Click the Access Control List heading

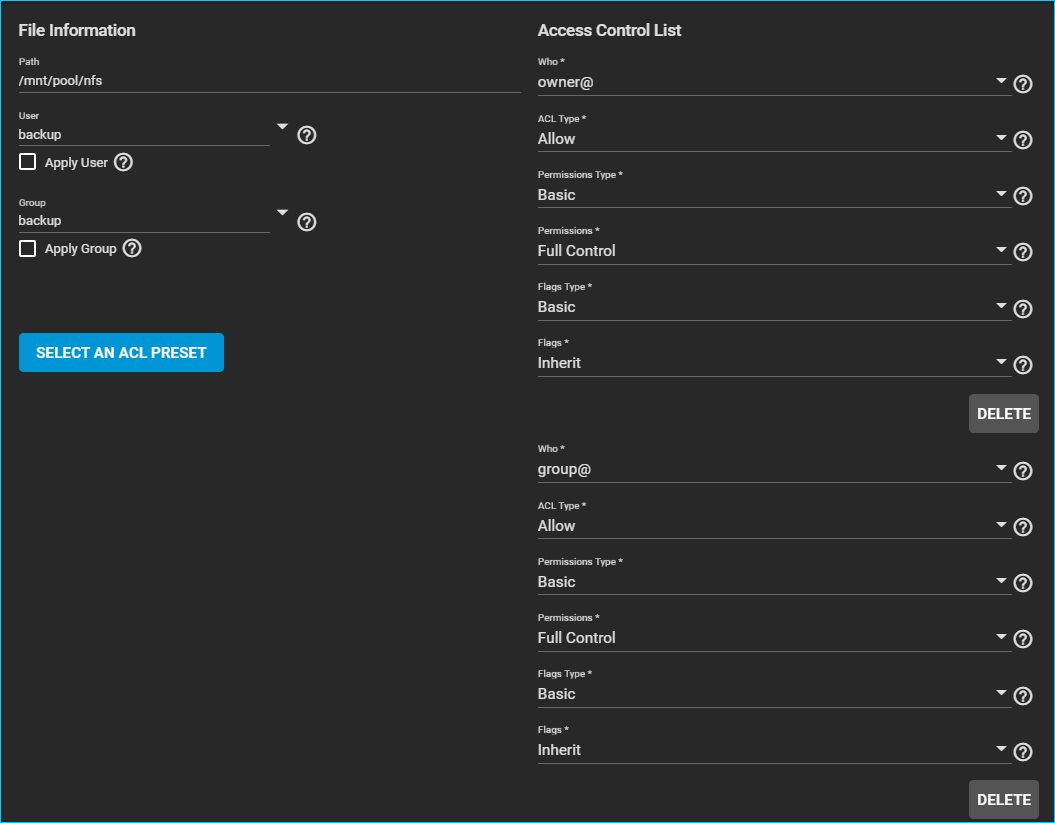click(x=609, y=30)
